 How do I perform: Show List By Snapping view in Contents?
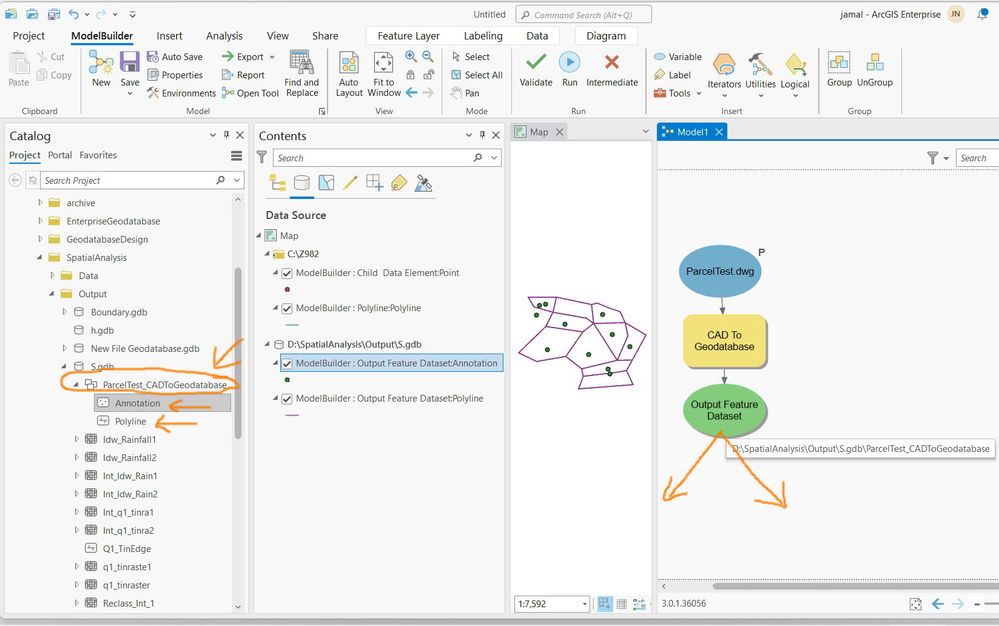[375, 183]
